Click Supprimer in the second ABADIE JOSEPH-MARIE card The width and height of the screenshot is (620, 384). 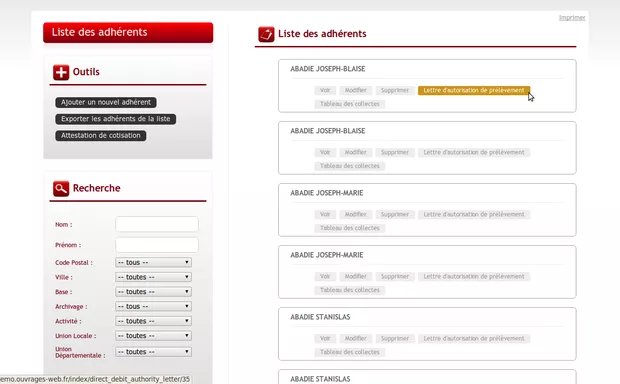pos(395,277)
